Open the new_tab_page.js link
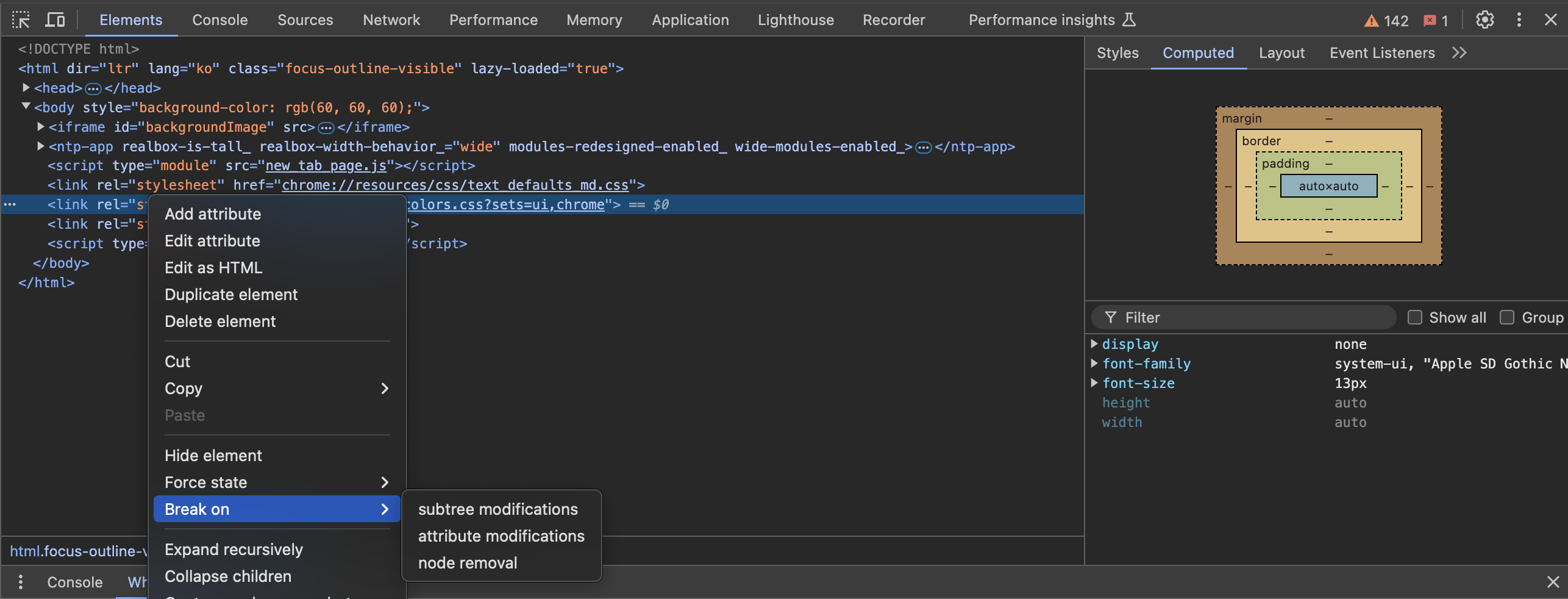Image resolution: width=1568 pixels, height=599 pixels. pos(326,166)
